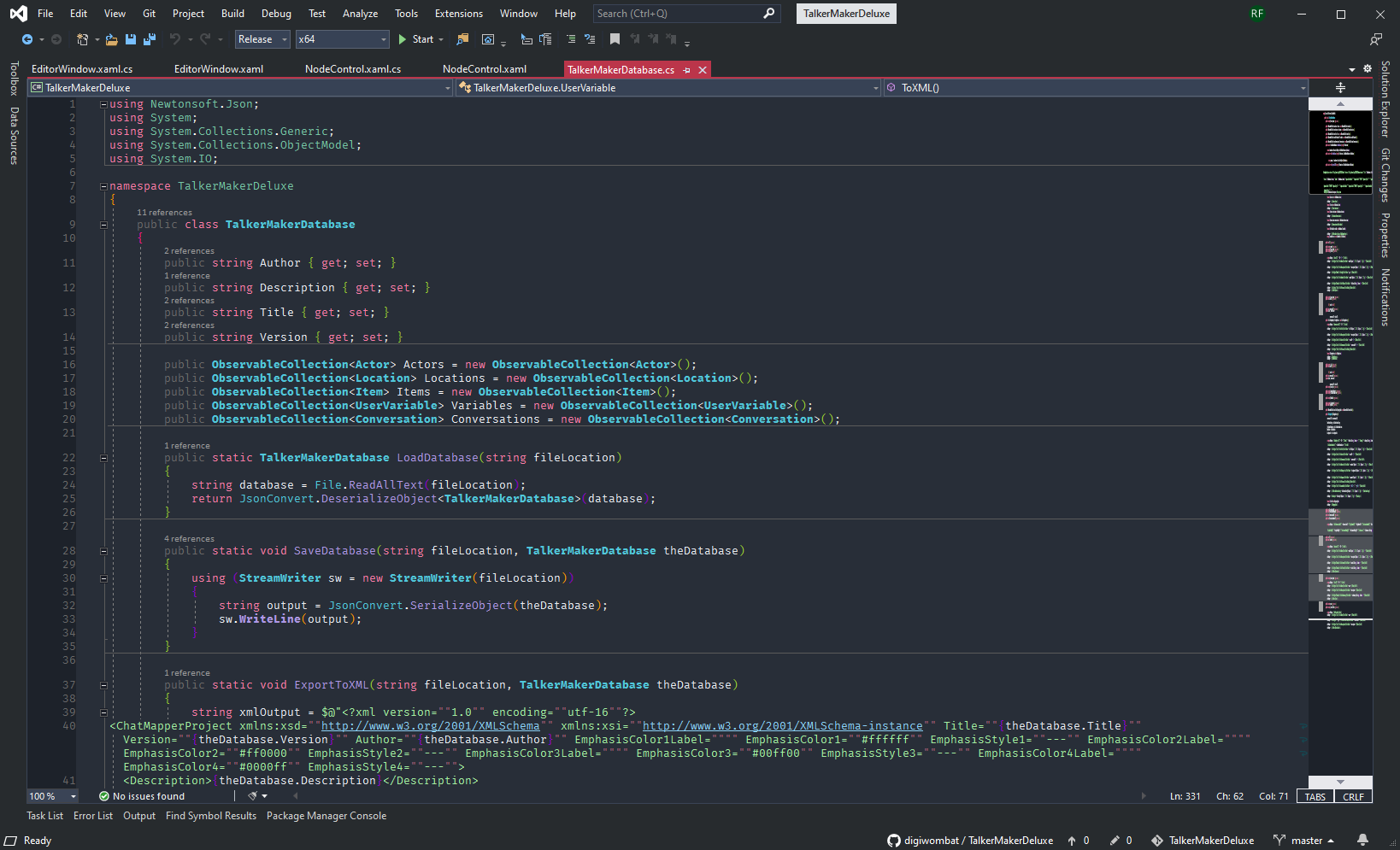The width and height of the screenshot is (1400, 850).
Task: Toggle a bookmark with the bookmark icon
Action: (x=615, y=39)
